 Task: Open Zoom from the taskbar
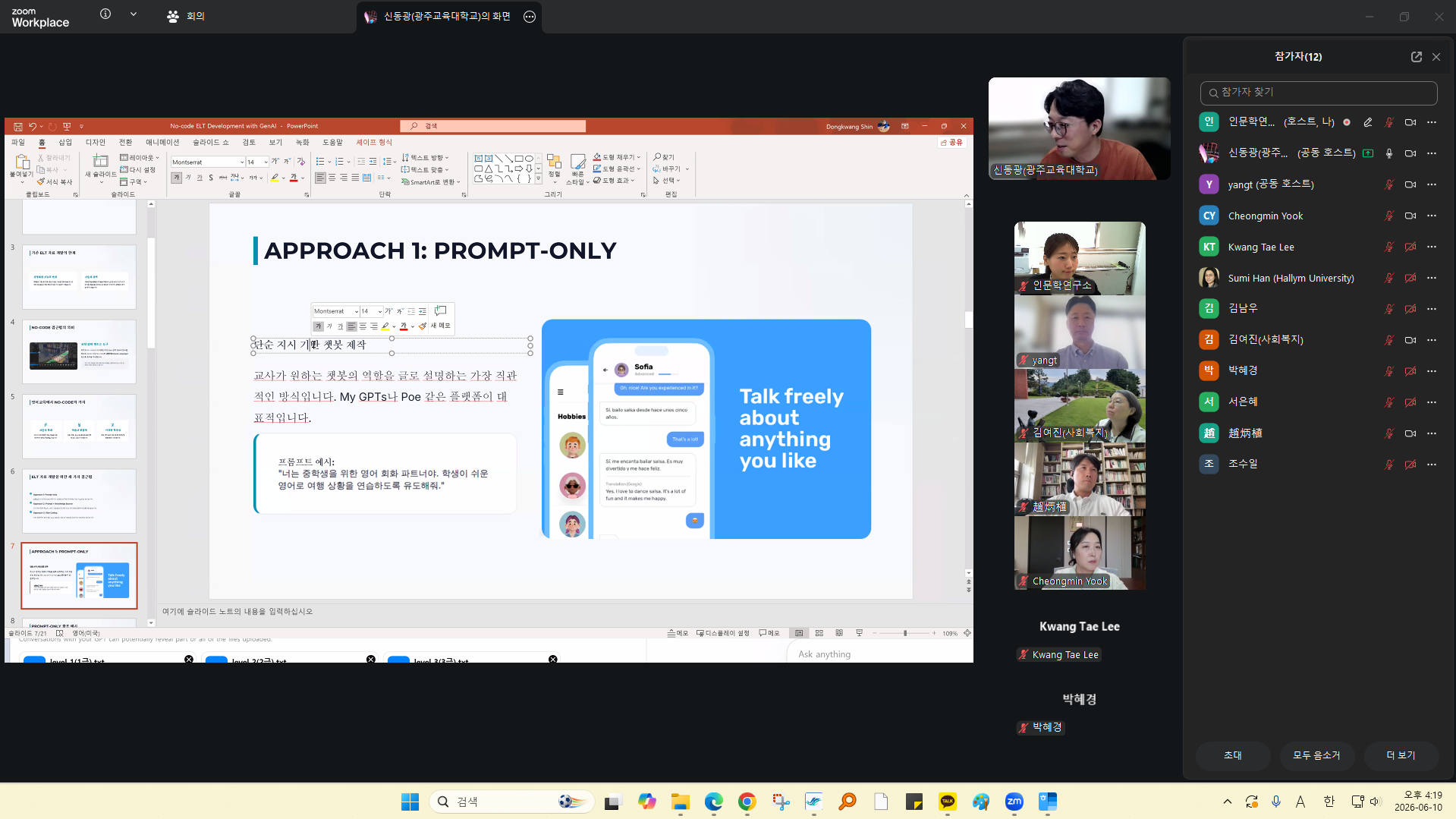[x=1014, y=802]
